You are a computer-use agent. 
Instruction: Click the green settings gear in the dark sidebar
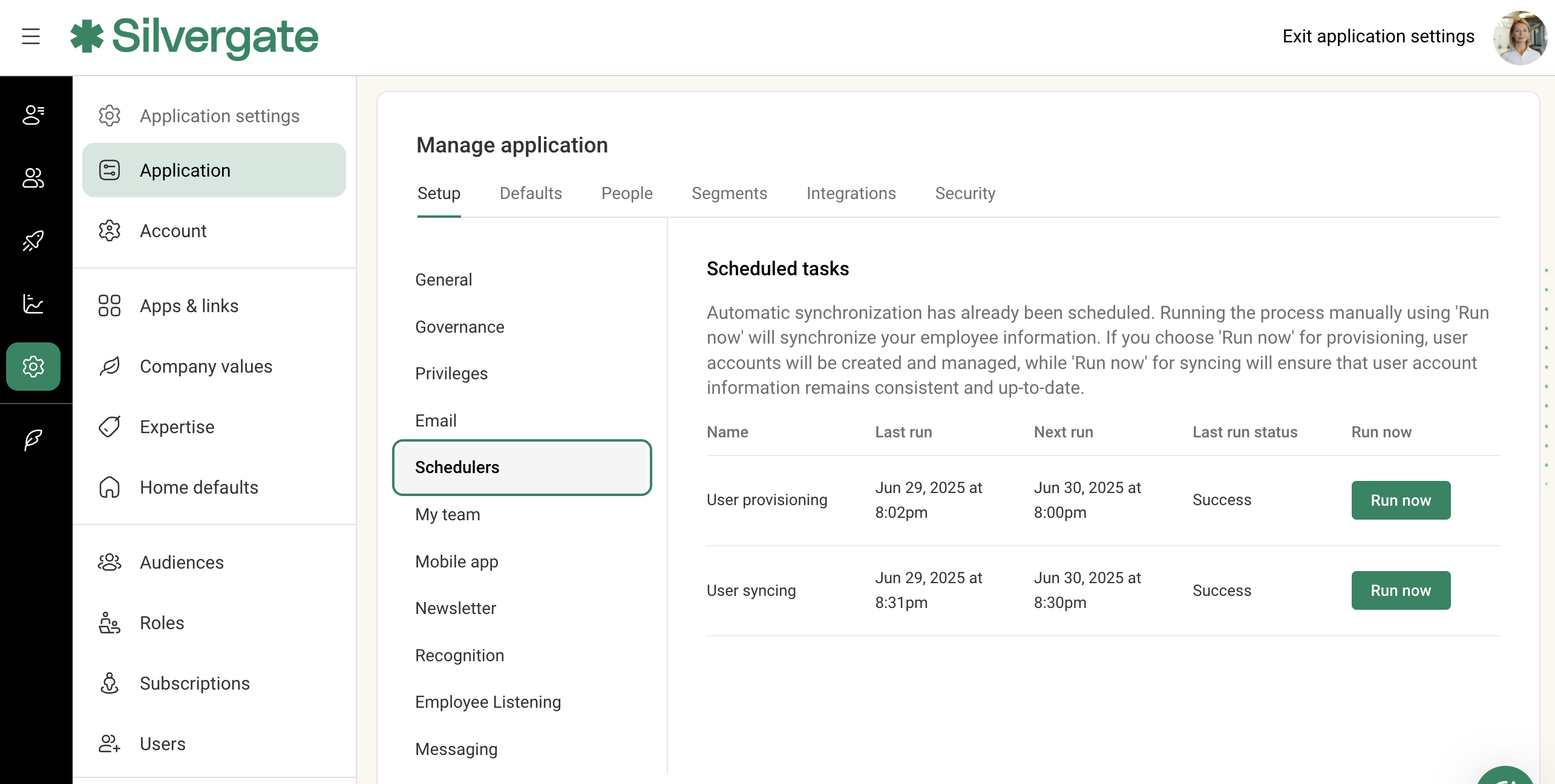tap(33, 367)
